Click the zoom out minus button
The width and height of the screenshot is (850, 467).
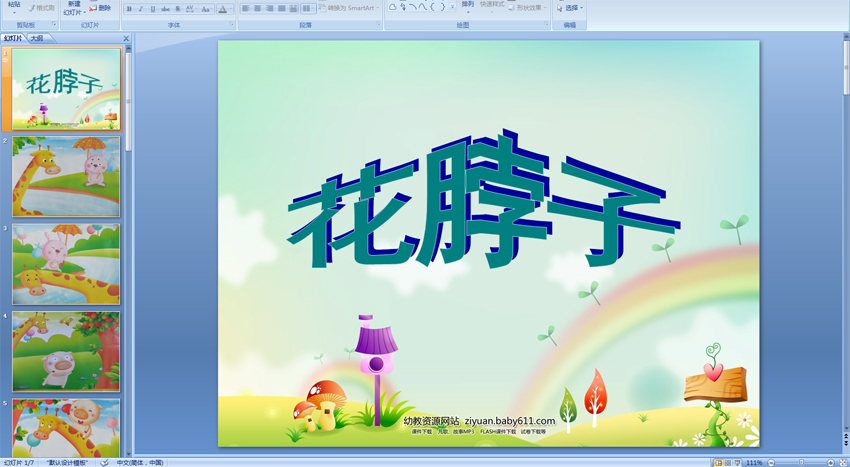[771, 463]
